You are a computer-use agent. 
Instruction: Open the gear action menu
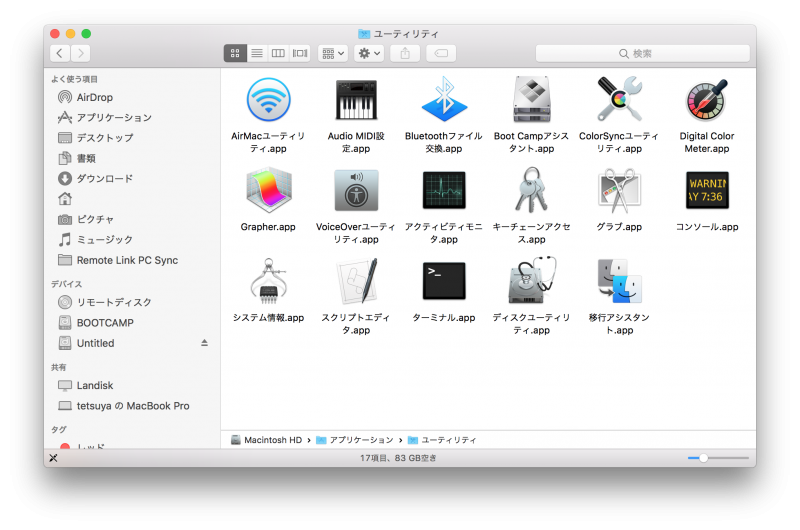tap(368, 53)
